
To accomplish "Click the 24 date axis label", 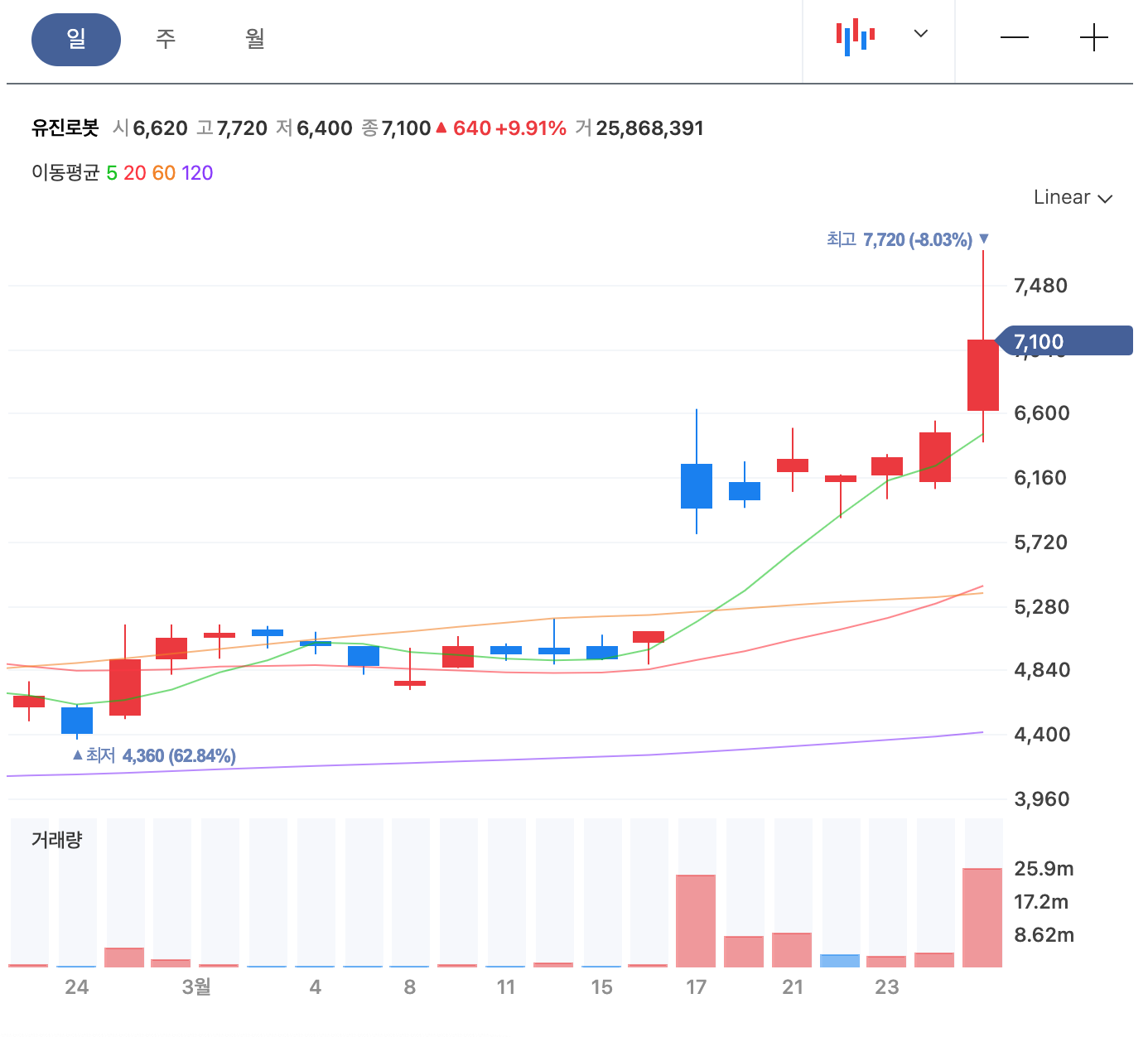I will pyautogui.click(x=77, y=986).
